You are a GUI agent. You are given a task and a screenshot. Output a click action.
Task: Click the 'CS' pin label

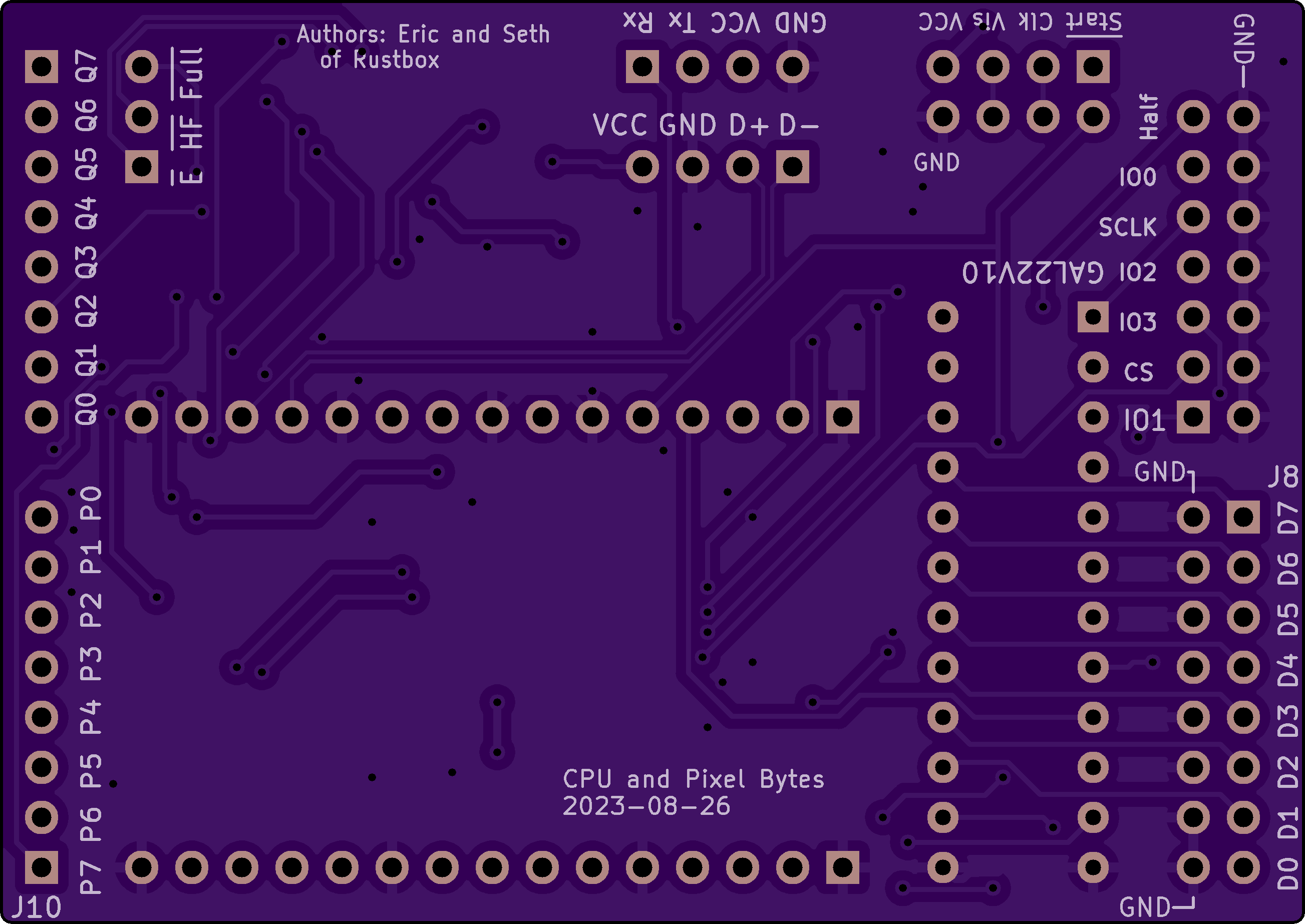click(1138, 372)
